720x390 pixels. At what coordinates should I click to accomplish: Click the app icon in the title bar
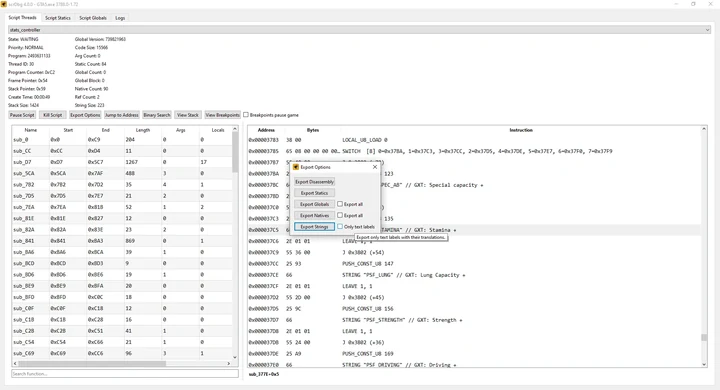pos(4,4)
